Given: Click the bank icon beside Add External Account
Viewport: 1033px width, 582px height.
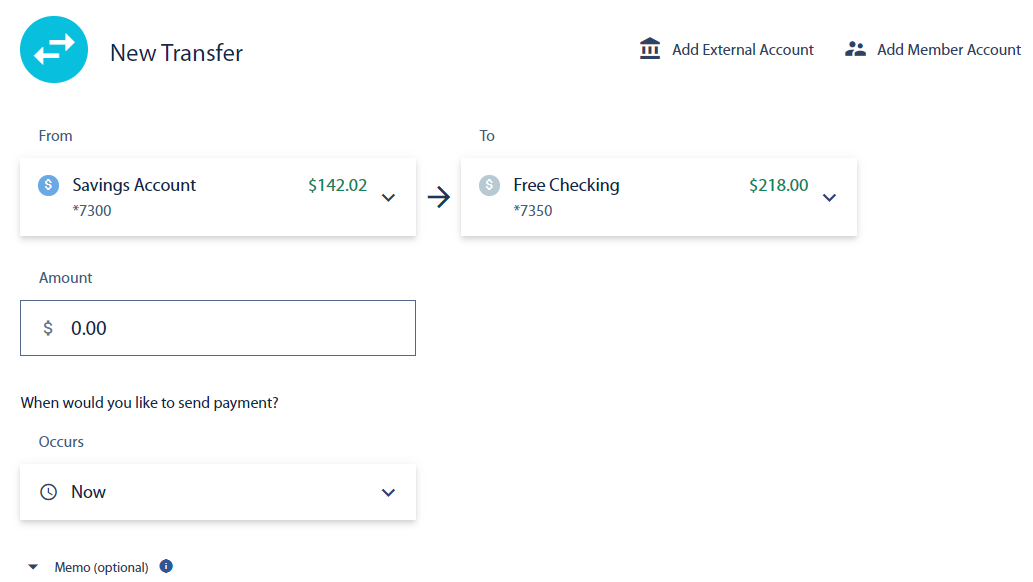Looking at the screenshot, I should point(651,48).
